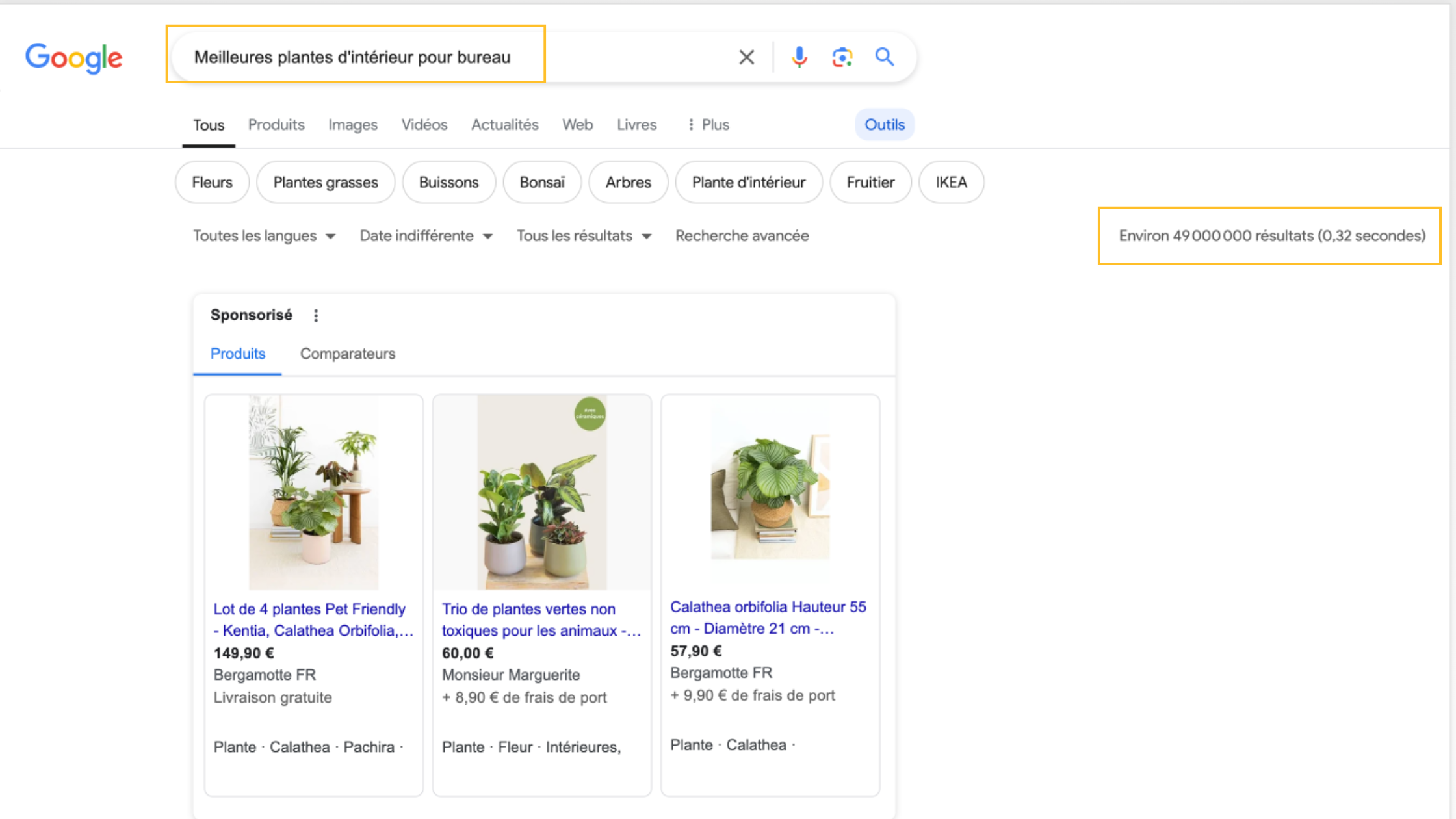Expand the Date indifférente dropdown
The width and height of the screenshot is (1456, 819).
click(426, 236)
